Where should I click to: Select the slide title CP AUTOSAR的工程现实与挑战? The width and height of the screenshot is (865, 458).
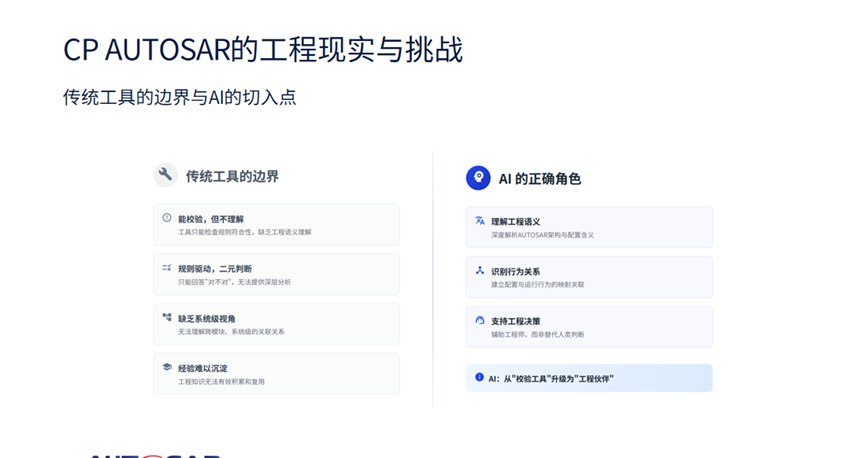click(263, 50)
